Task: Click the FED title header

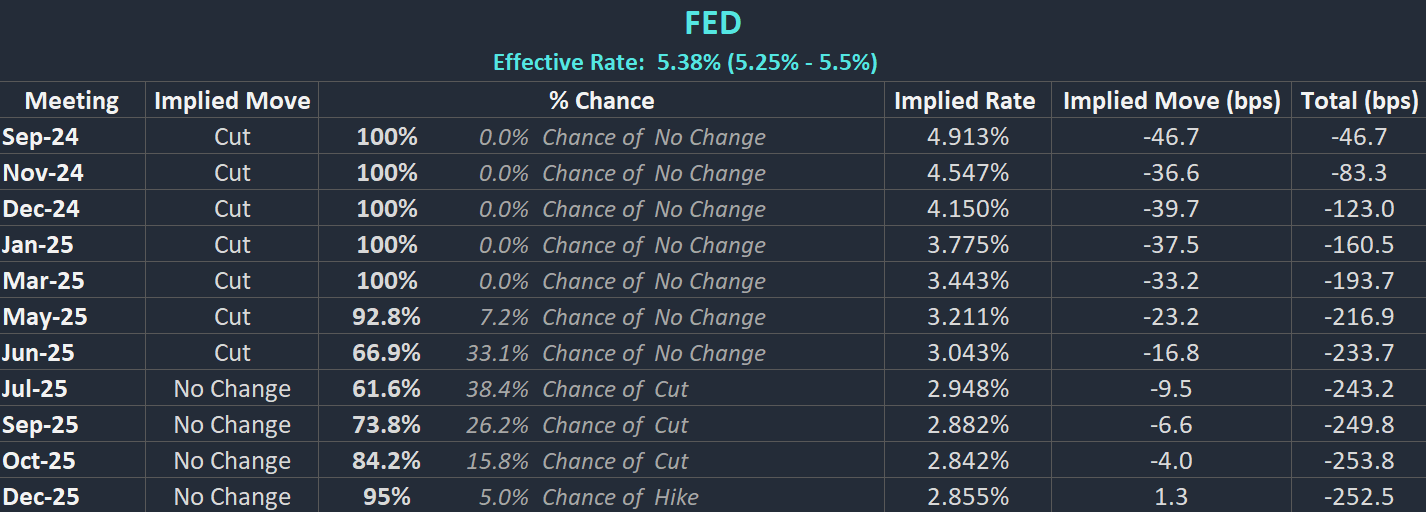Action: pos(712,23)
